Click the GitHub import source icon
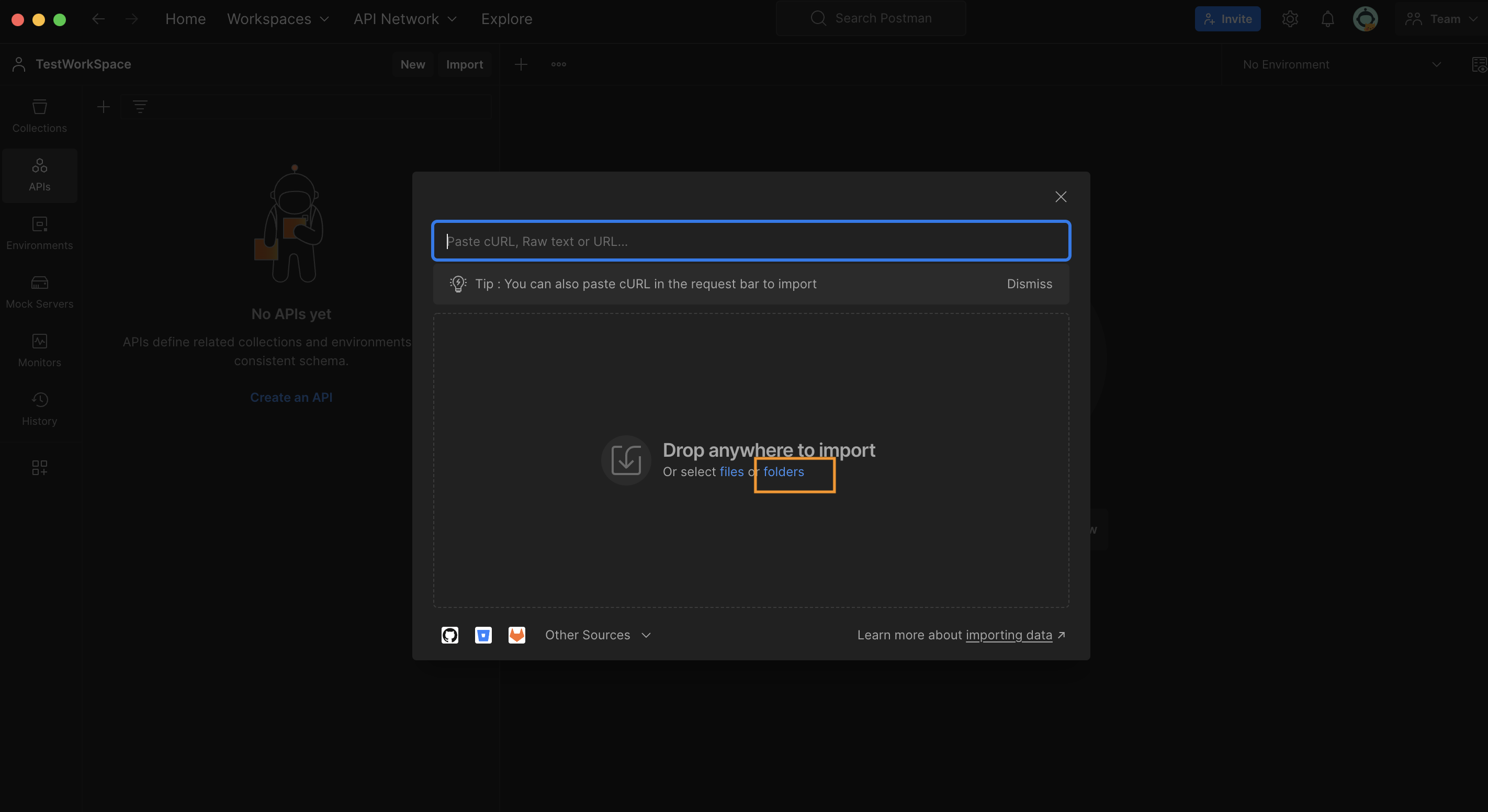This screenshot has height=812, width=1488. click(x=449, y=635)
